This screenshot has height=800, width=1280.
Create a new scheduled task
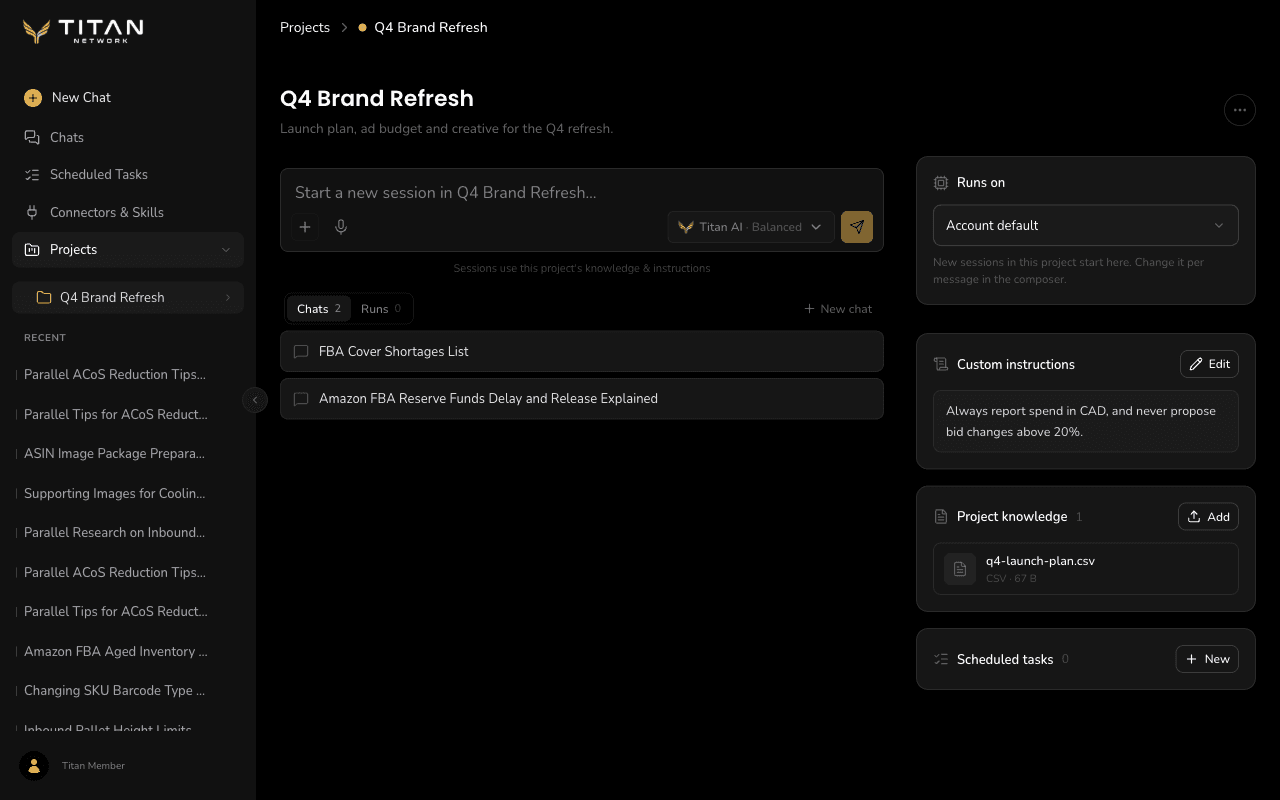pyautogui.click(x=1207, y=659)
